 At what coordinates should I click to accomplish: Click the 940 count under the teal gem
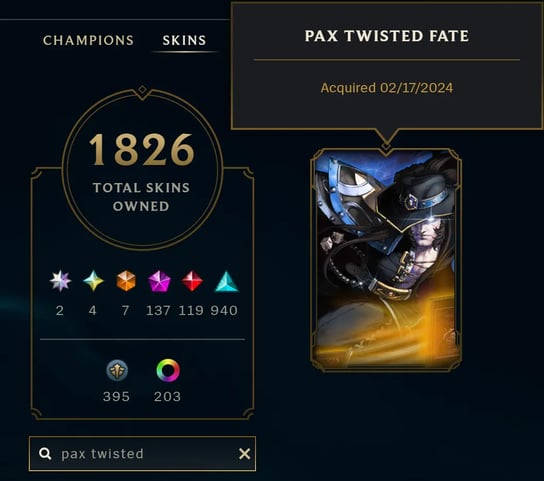coord(224,310)
